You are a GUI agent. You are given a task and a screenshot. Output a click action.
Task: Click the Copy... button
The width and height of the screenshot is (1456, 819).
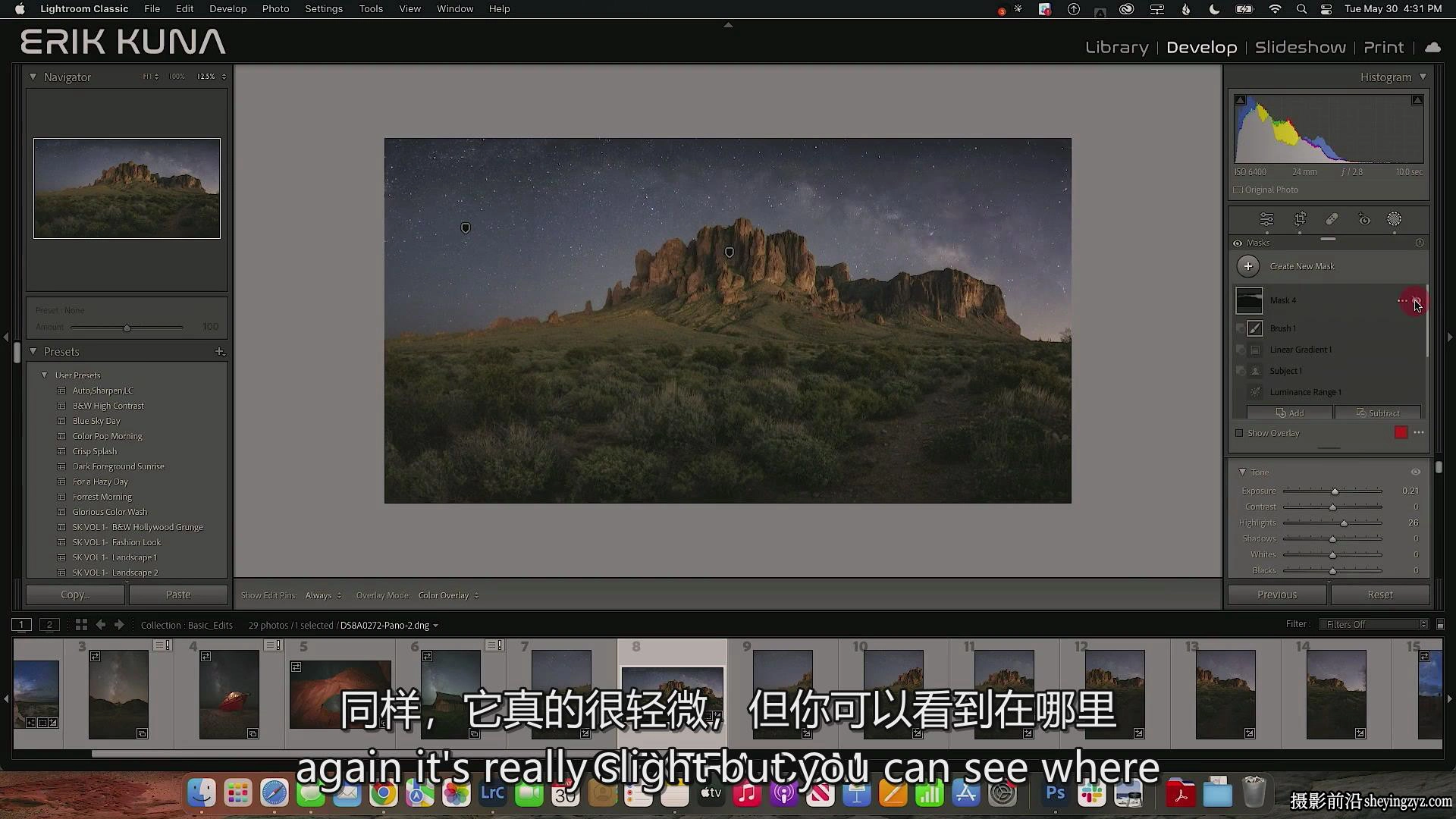pyautogui.click(x=75, y=595)
